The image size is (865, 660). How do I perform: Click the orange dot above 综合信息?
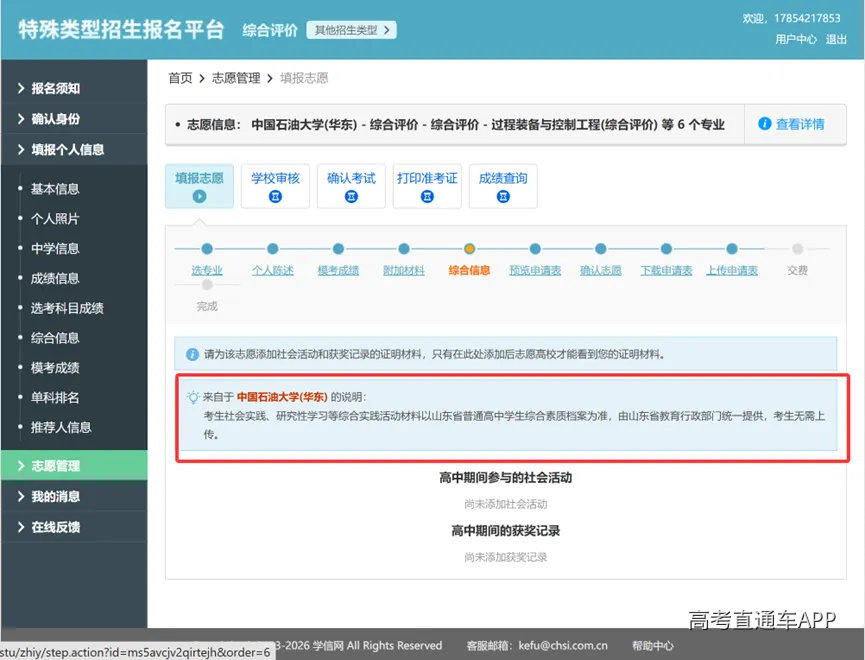click(x=469, y=249)
